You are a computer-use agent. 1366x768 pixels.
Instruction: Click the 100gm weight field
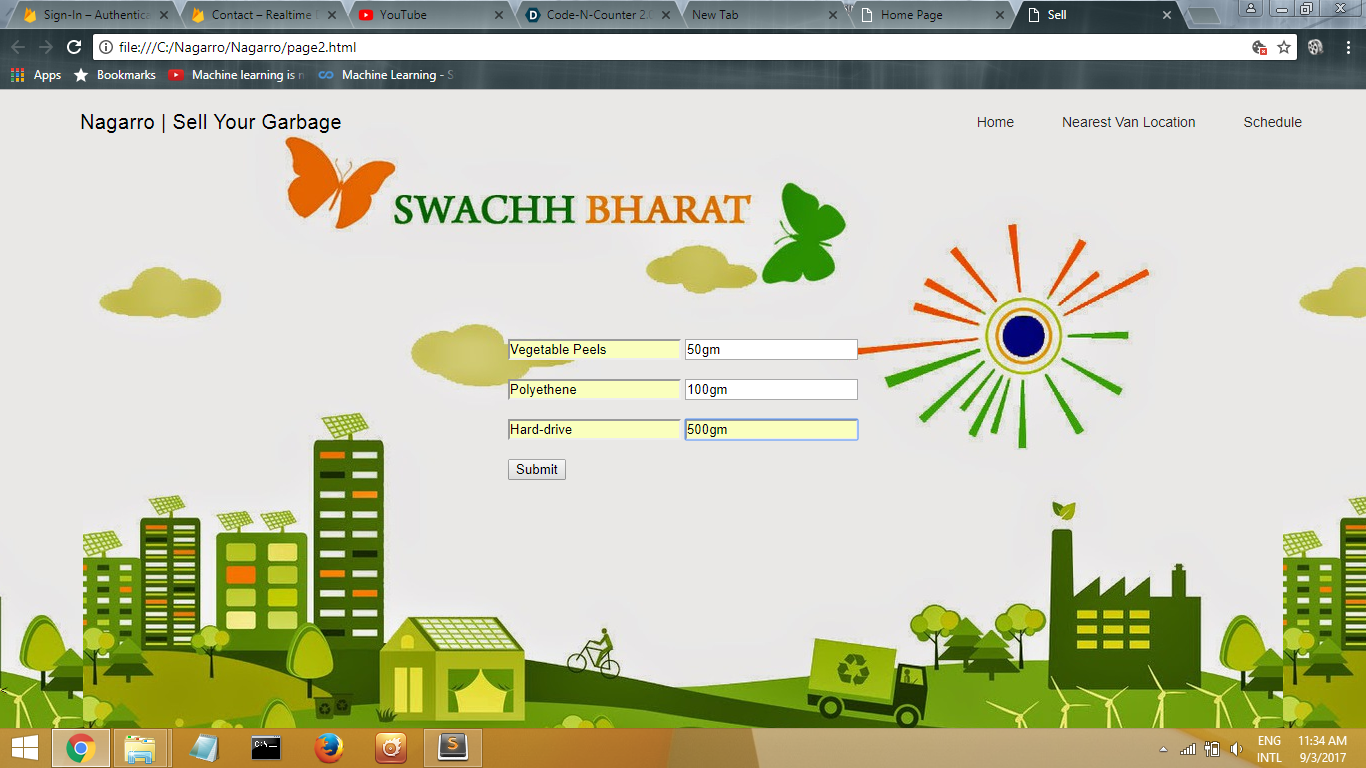pyautogui.click(x=771, y=389)
